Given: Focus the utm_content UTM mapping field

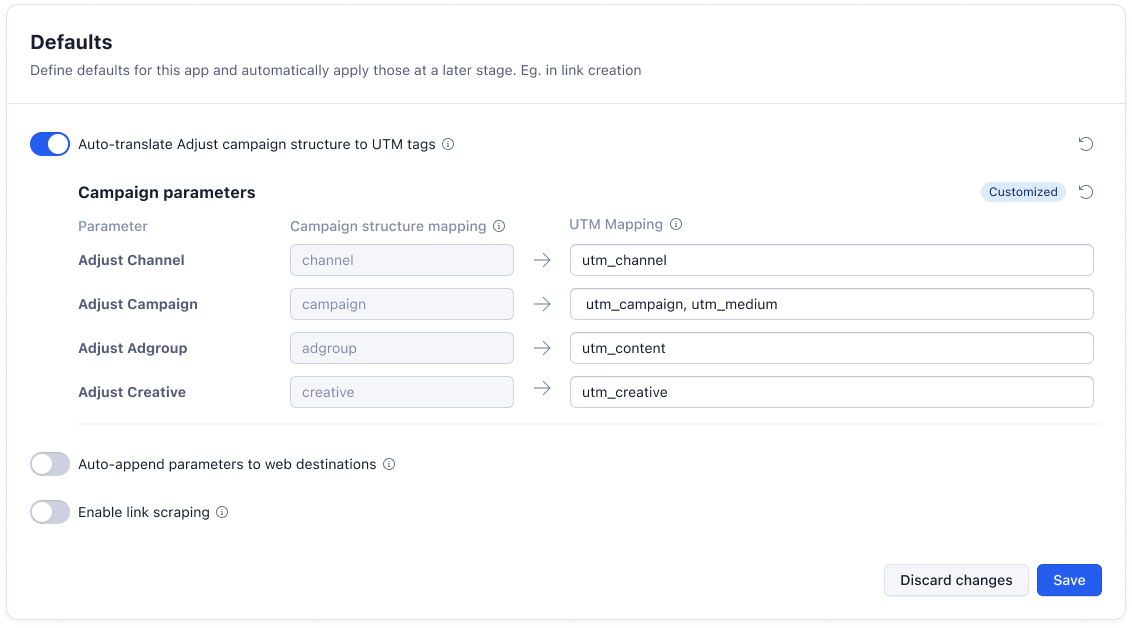Looking at the screenshot, I should click(832, 348).
